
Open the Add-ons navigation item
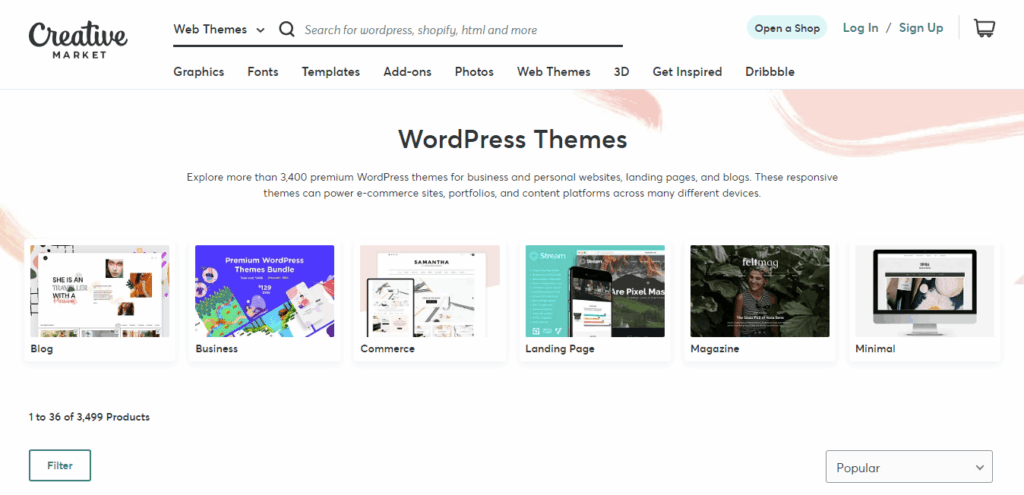(x=407, y=72)
